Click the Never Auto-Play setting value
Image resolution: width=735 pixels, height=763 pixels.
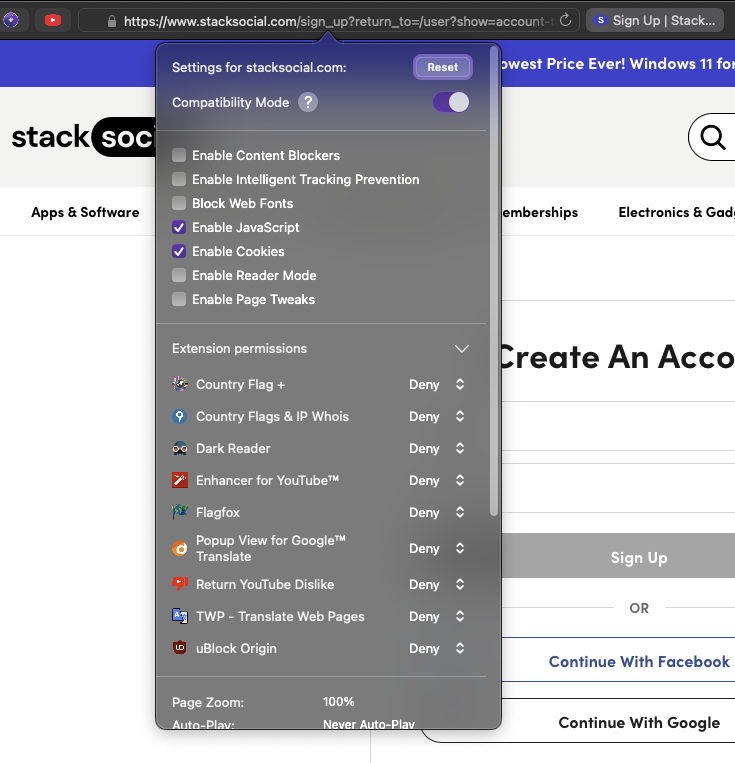coord(368,724)
